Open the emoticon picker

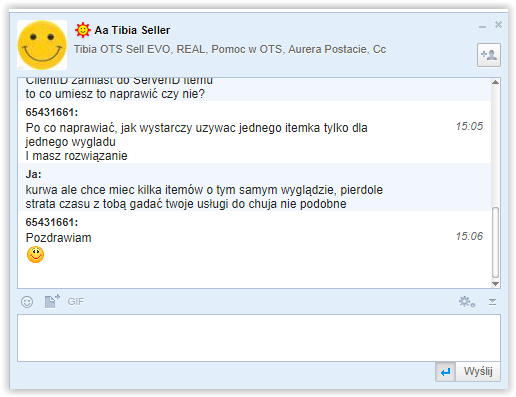27,302
